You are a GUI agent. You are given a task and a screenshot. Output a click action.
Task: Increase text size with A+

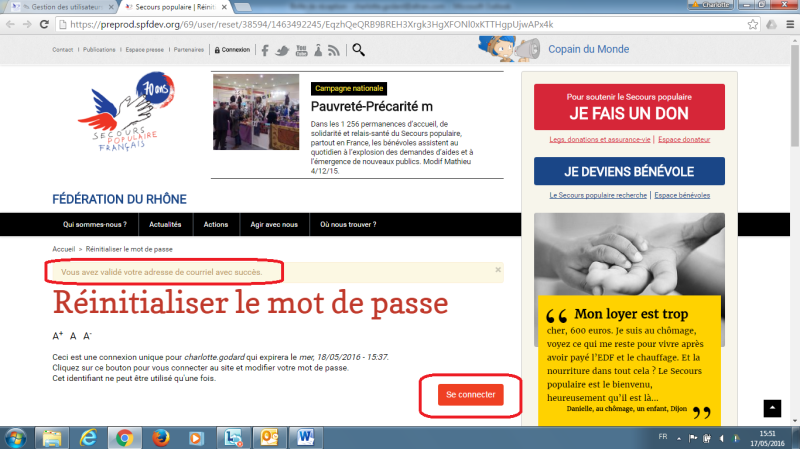(57, 336)
